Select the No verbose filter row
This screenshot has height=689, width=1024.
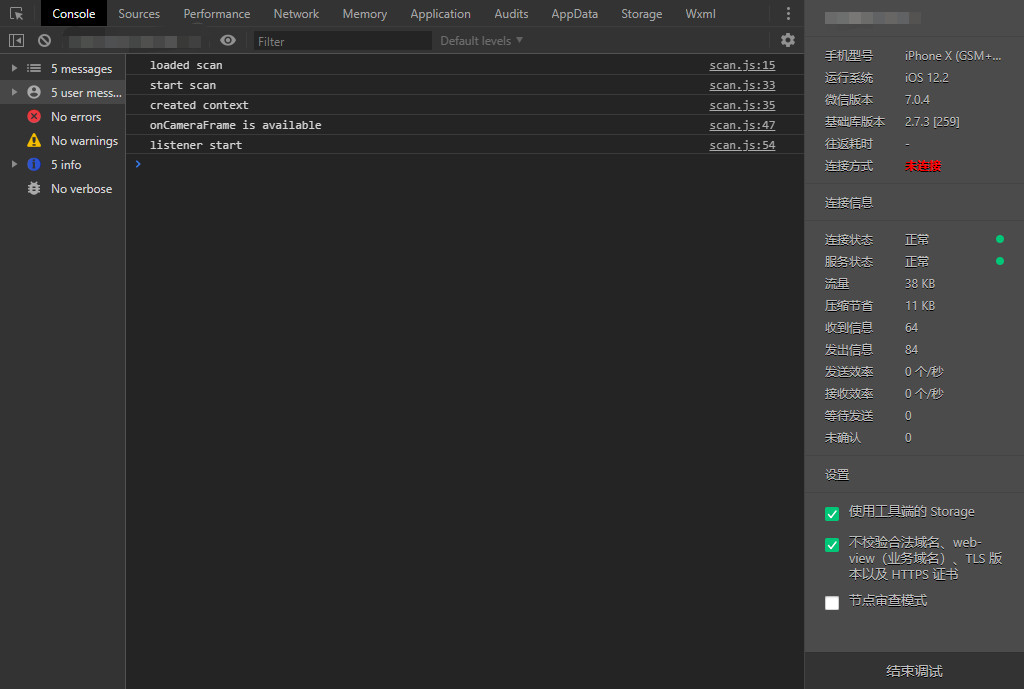point(63,189)
